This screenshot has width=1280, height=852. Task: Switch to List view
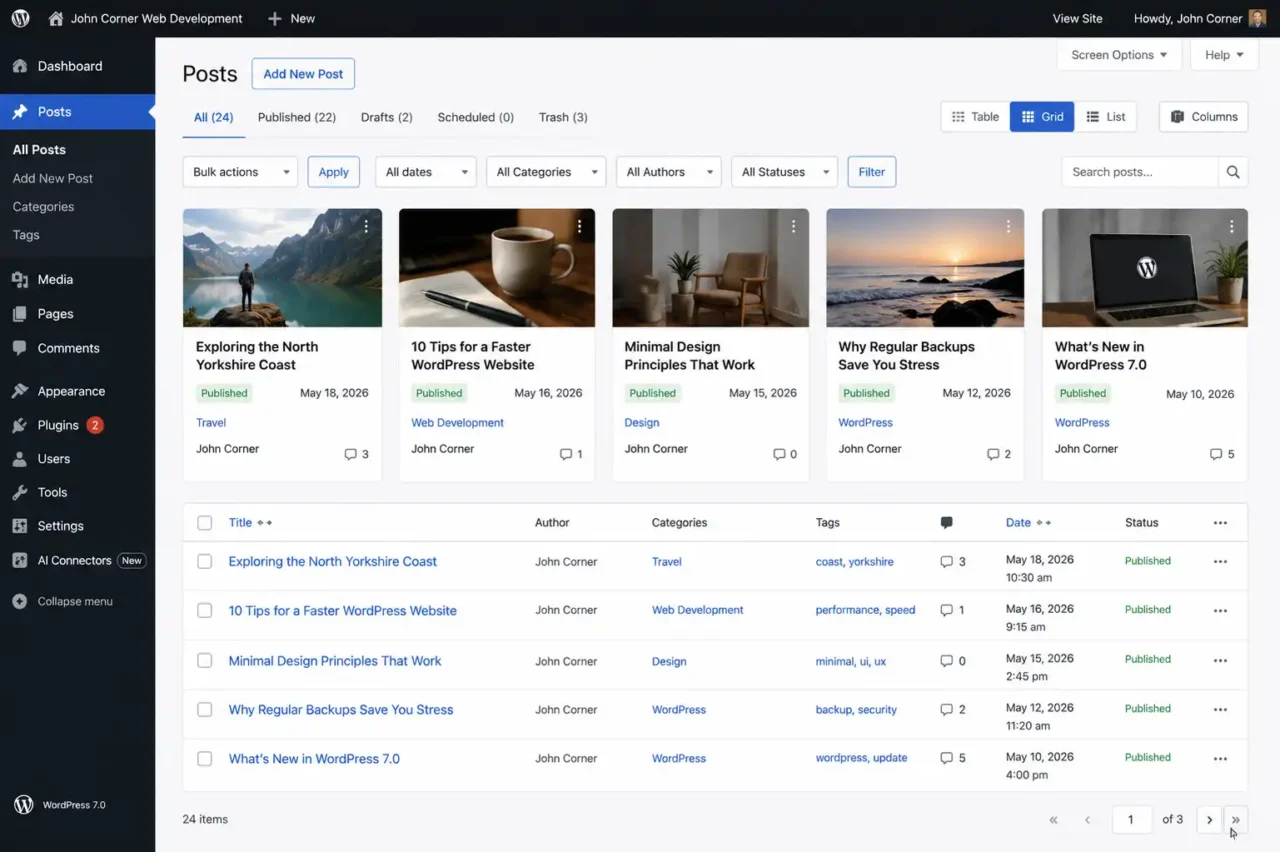(1106, 117)
